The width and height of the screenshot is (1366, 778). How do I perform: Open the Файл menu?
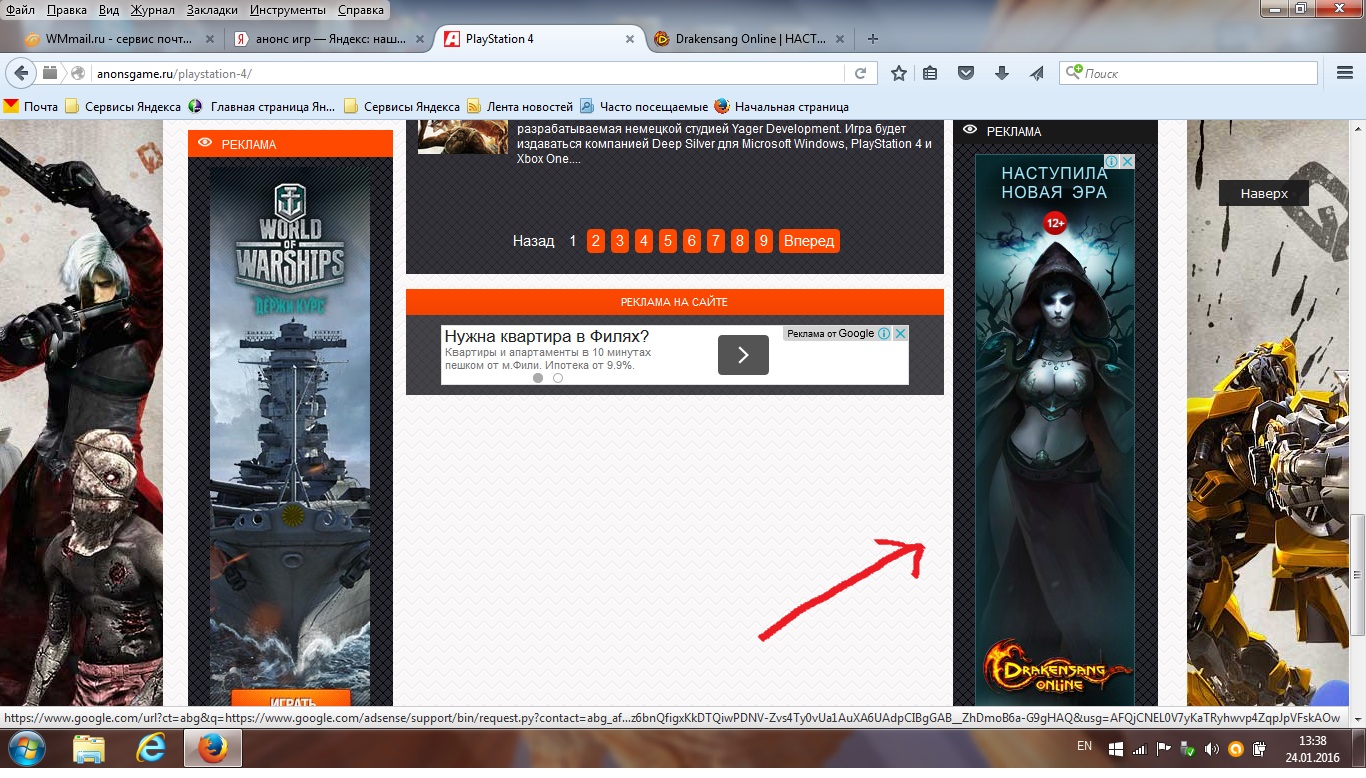pos(20,10)
